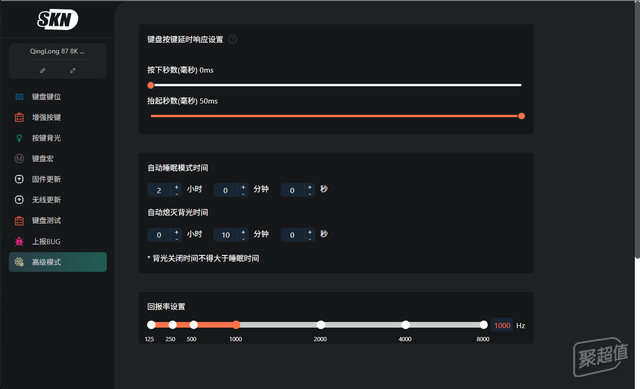Viewport: 640px width, 389px height.
Task: Click the right link icon under QingLong 87
Action: click(x=73, y=71)
